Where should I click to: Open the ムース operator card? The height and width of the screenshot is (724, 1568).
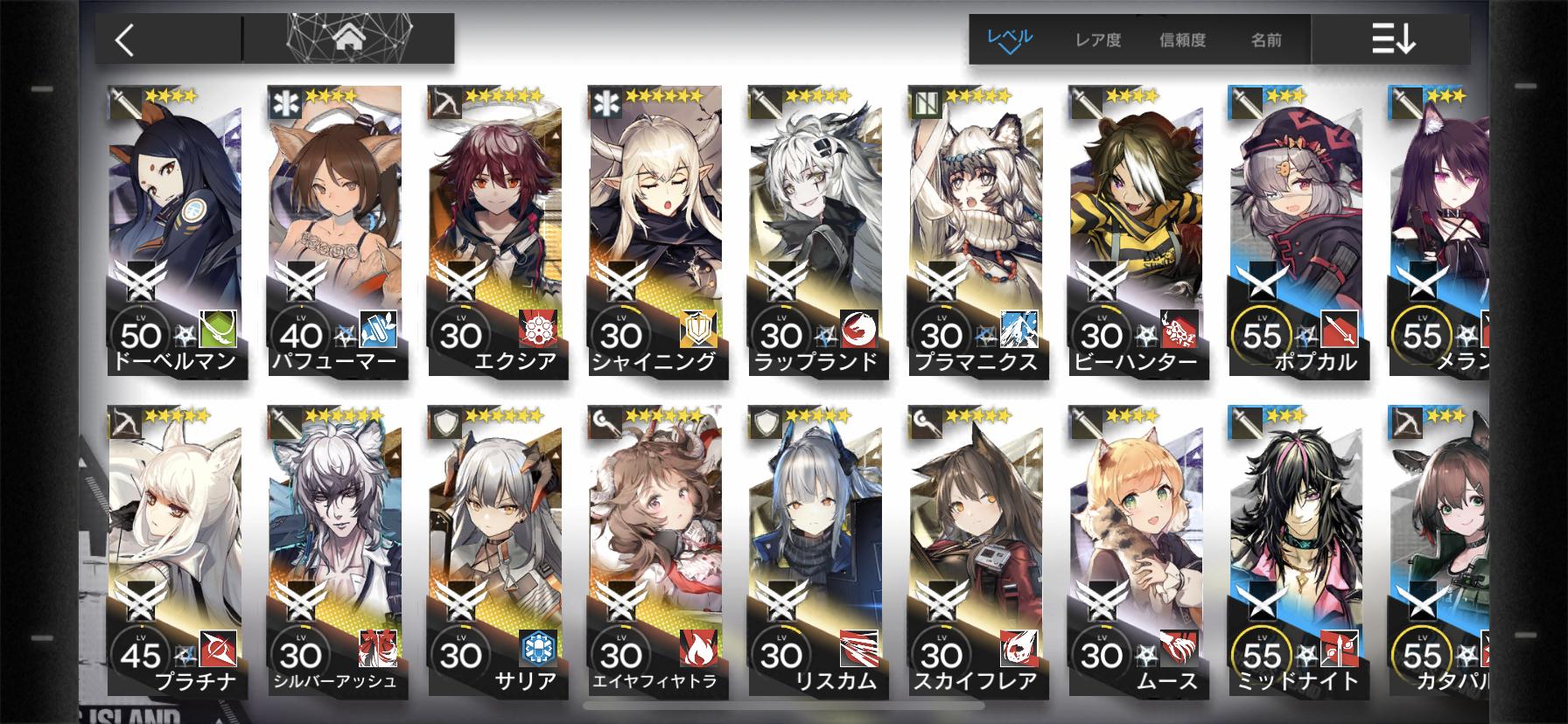point(1136,551)
